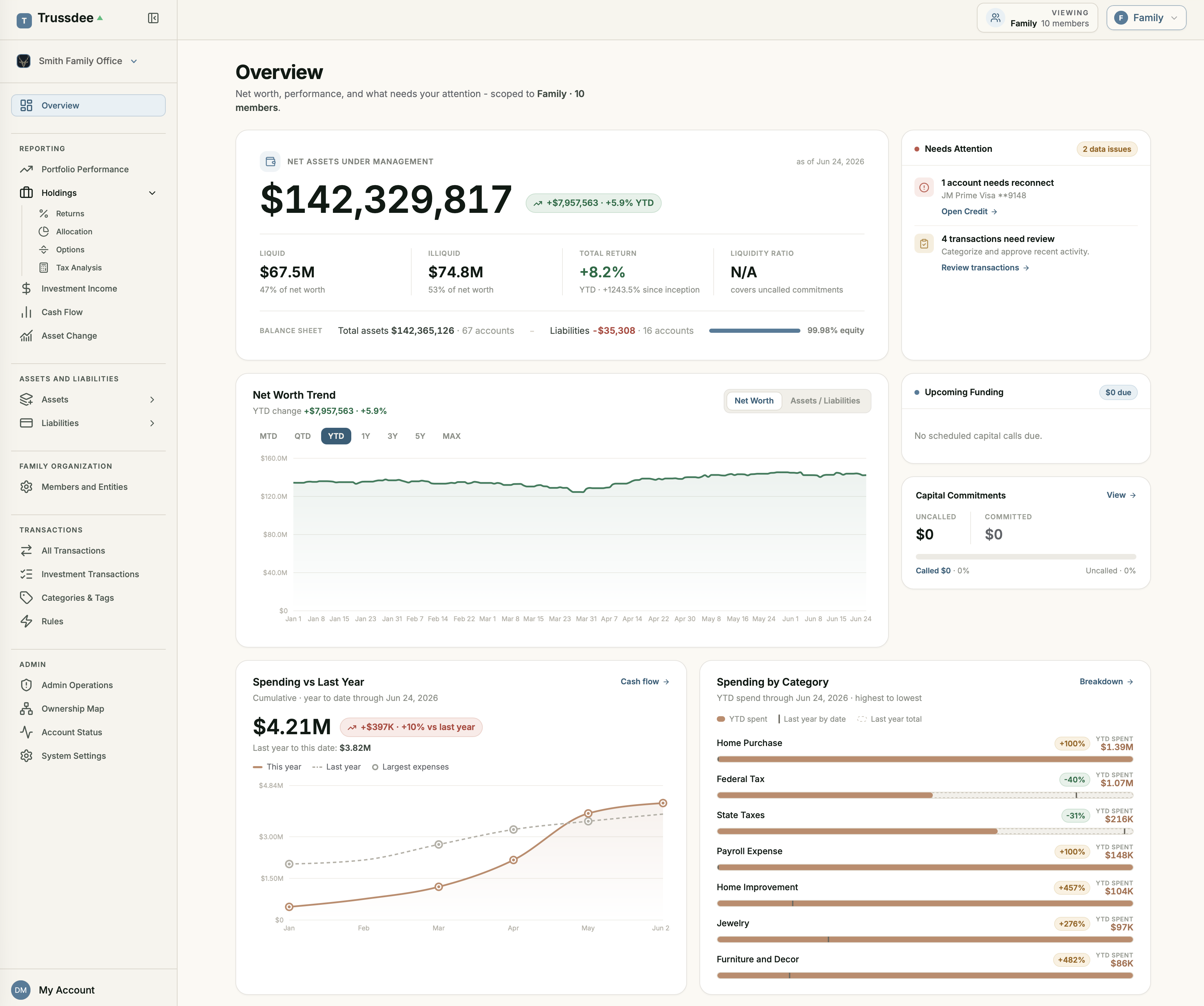1204x1006 pixels.
Task: Click the Review transactions link
Action: click(985, 268)
